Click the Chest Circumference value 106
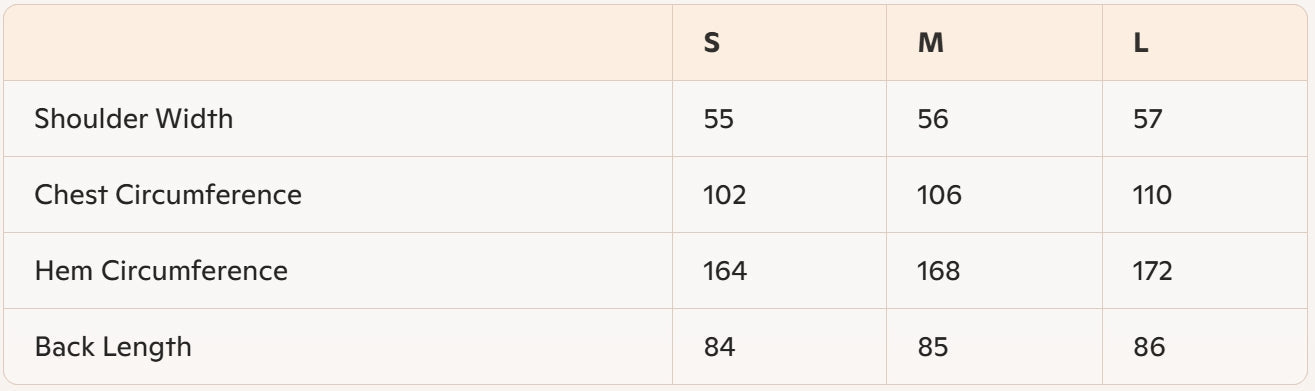Viewport: 1315px width, 391px height. 939,195
